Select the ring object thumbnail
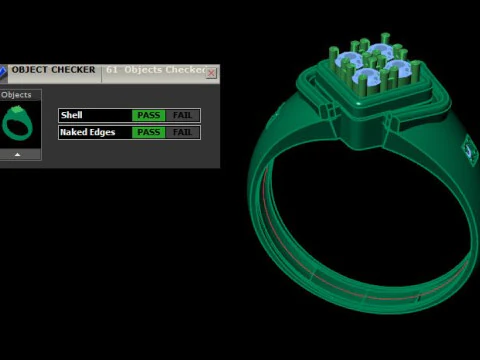Screen dimensions: 480x360 tap(17, 124)
